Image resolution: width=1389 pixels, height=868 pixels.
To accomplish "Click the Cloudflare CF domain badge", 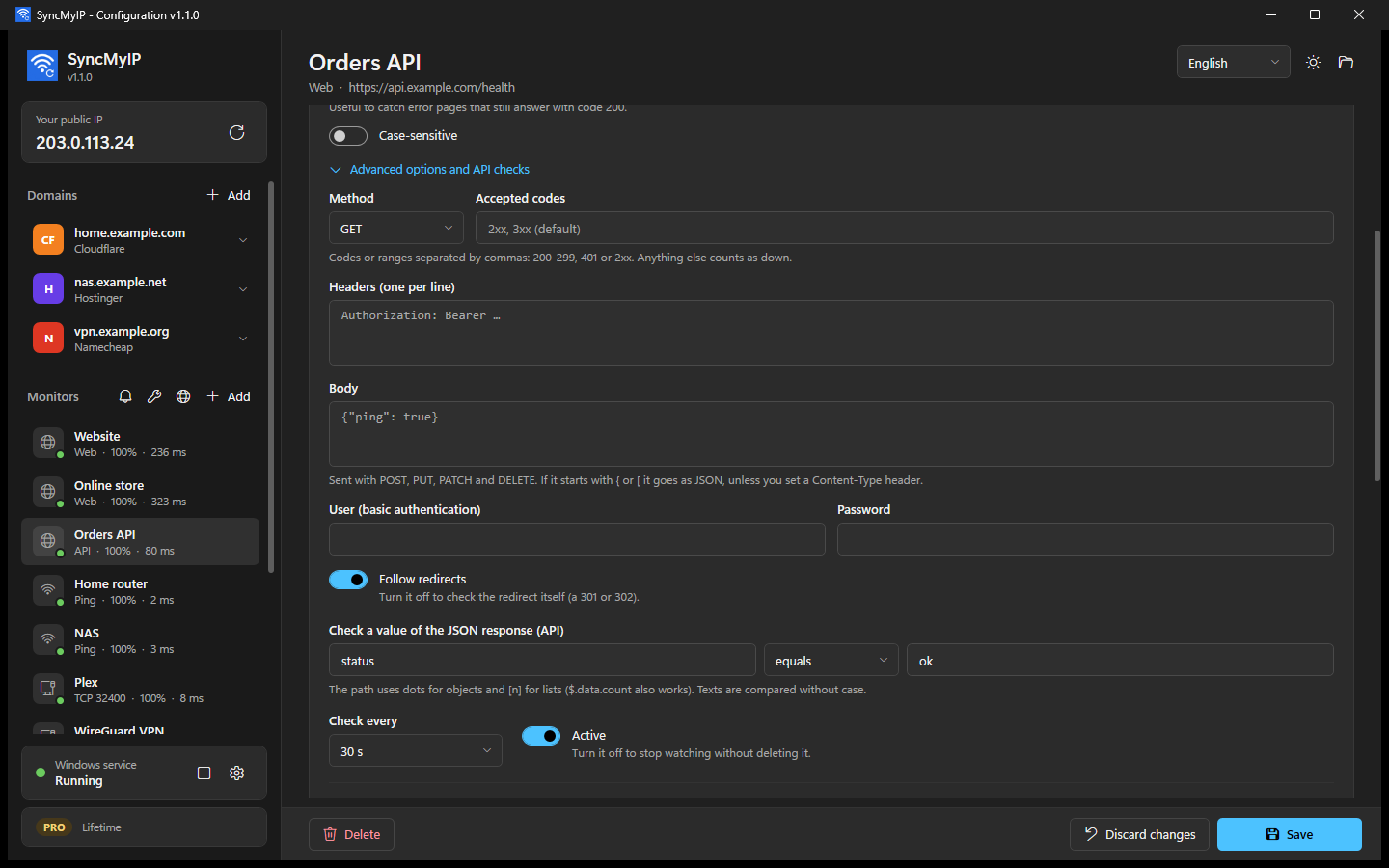I will pyautogui.click(x=48, y=239).
